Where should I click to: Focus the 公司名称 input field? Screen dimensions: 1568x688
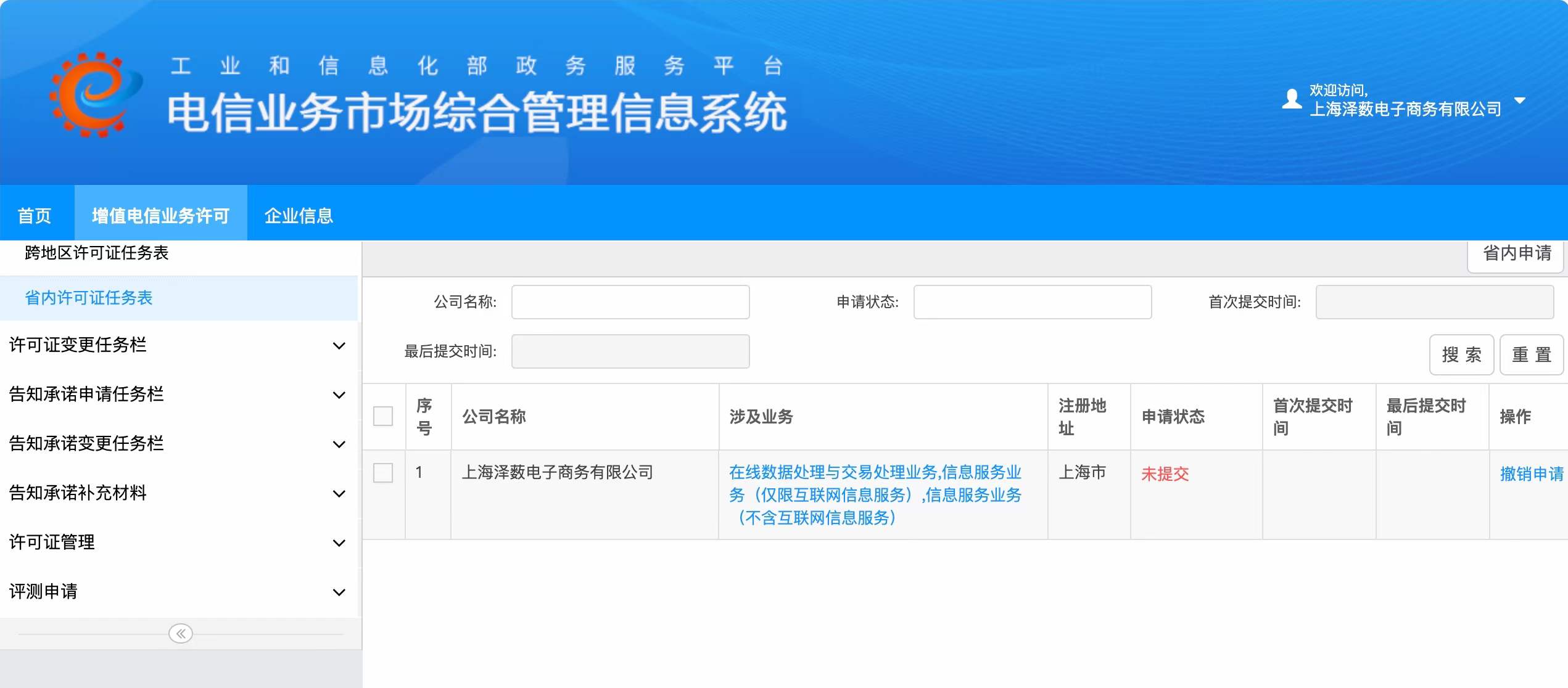(x=630, y=302)
